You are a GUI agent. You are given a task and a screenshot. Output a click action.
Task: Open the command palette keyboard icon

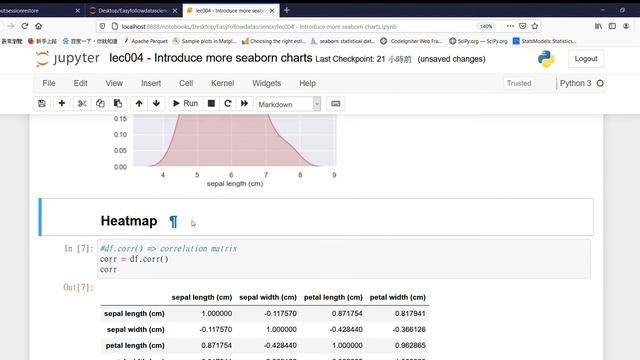tap(336, 104)
